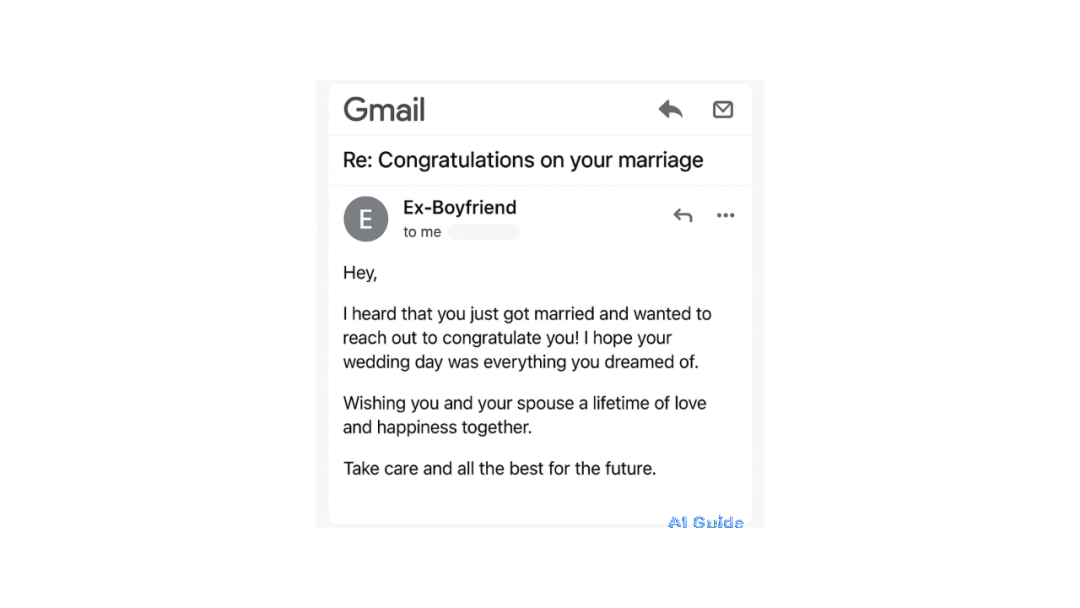
Task: Click "Take care and all the best" closing line
Action: [x=499, y=469]
